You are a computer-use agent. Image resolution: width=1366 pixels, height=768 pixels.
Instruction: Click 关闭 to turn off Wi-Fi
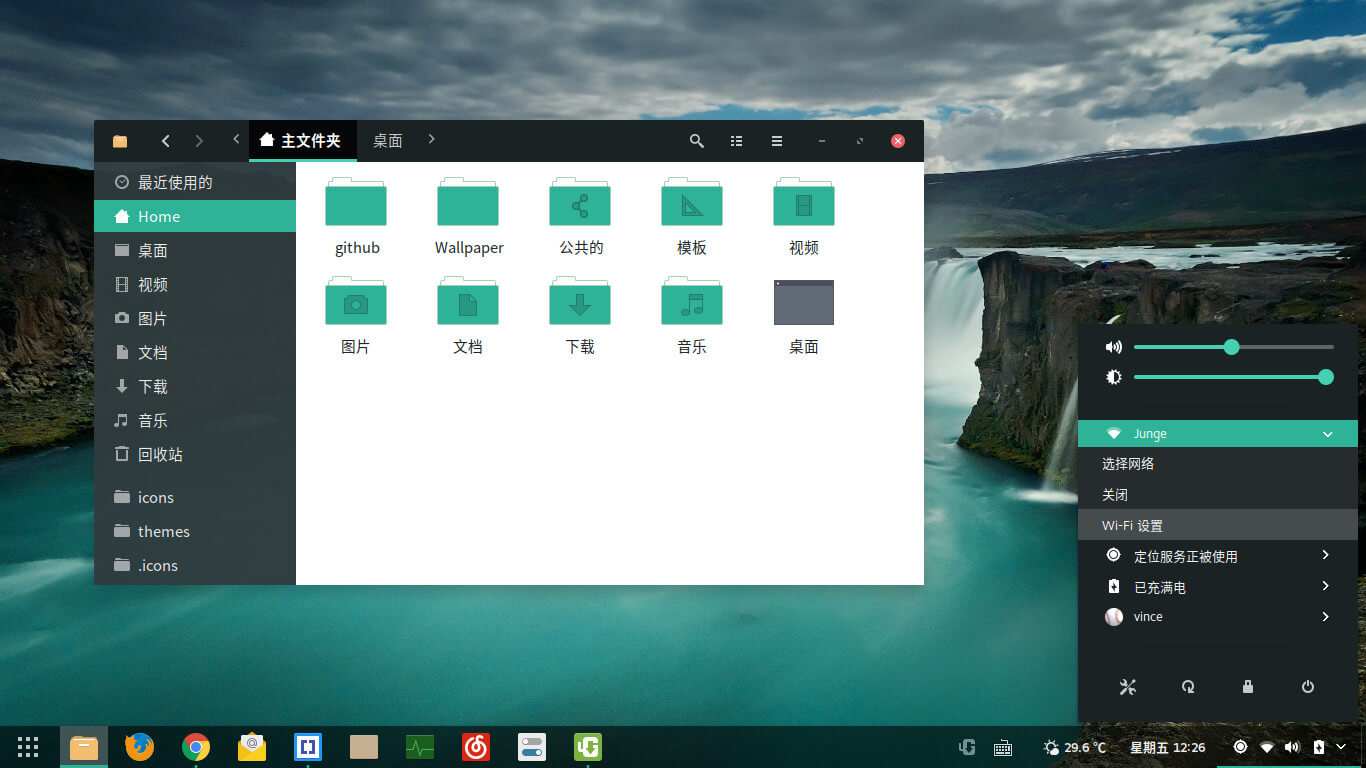1115,494
